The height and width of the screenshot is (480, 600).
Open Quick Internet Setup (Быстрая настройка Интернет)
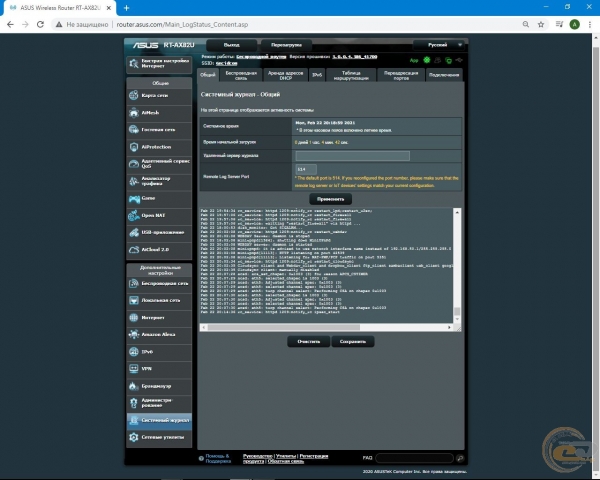point(159,64)
